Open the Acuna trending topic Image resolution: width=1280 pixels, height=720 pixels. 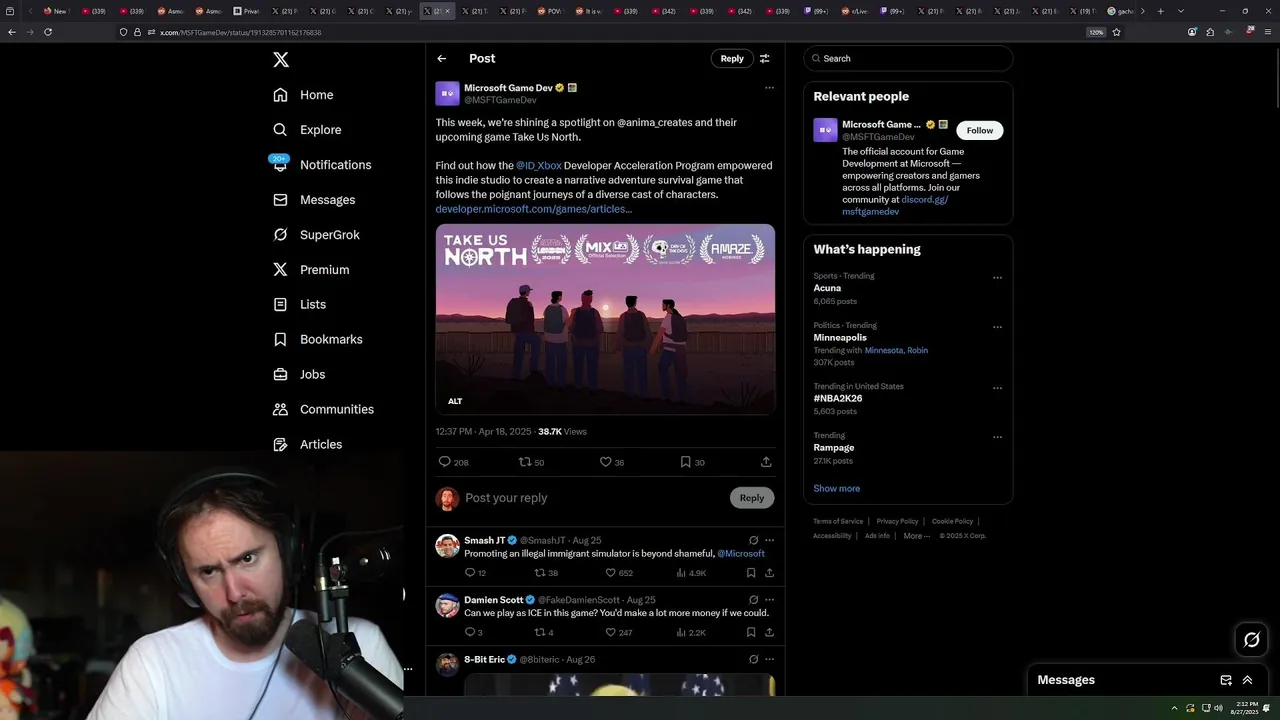click(x=827, y=288)
